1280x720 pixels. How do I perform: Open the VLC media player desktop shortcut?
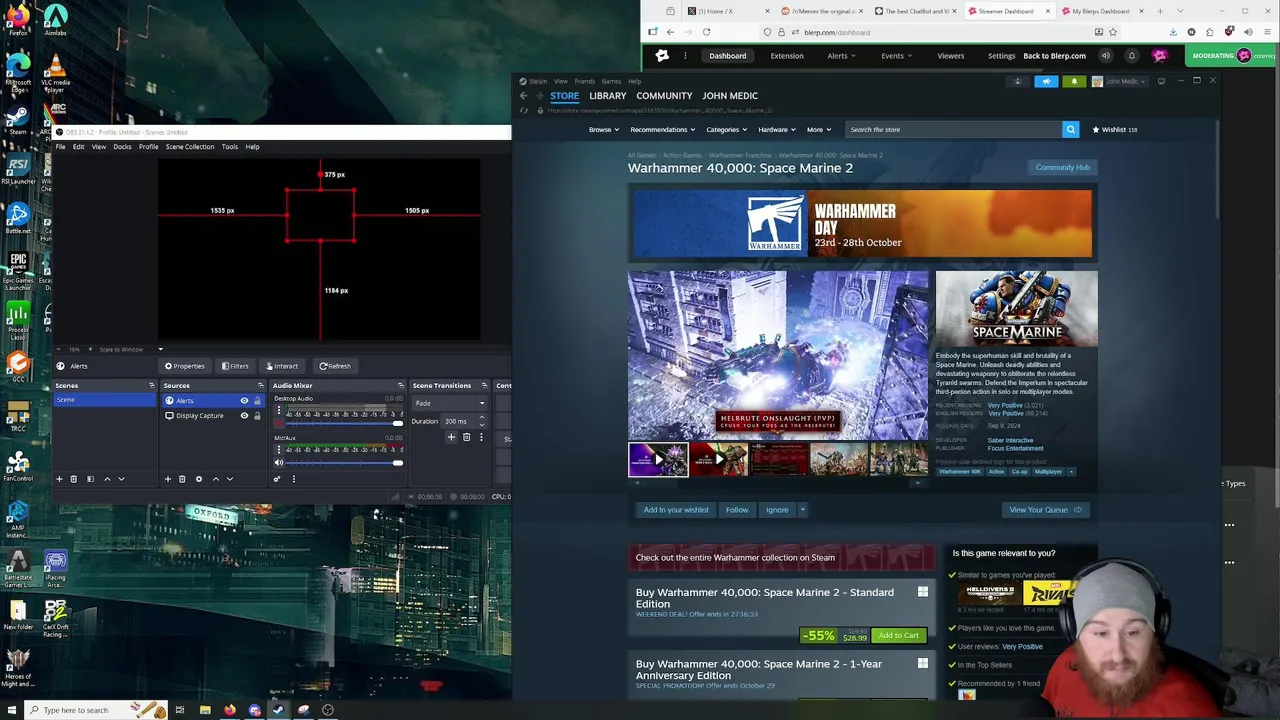[55, 72]
